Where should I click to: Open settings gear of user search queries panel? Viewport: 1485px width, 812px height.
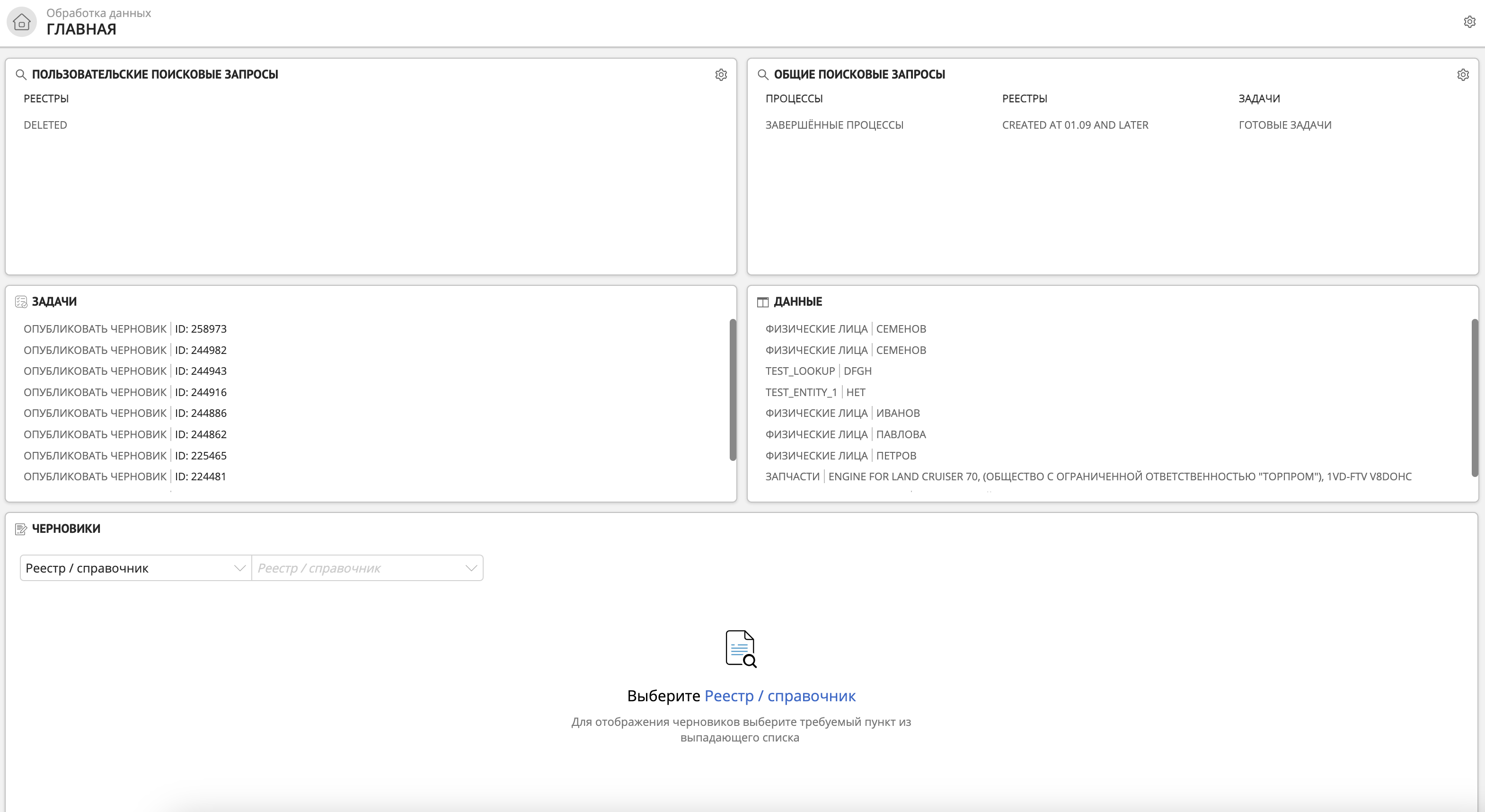pyautogui.click(x=721, y=75)
